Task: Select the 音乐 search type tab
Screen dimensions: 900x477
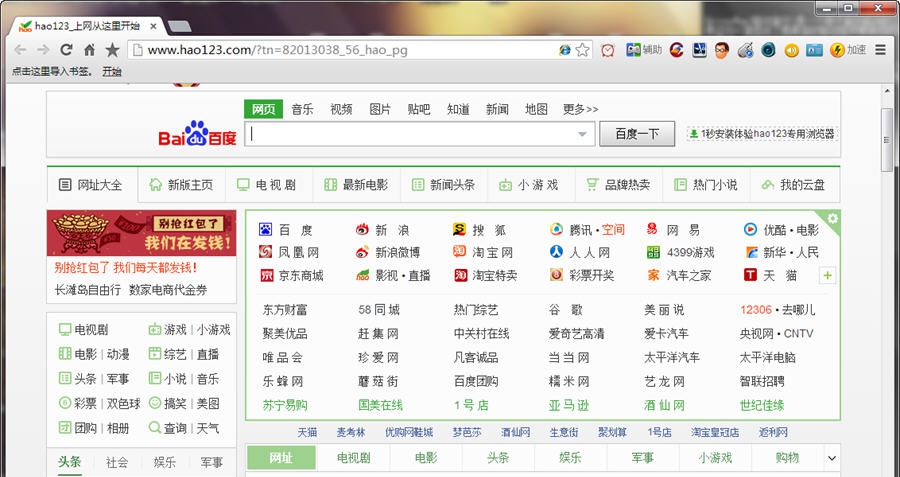Action: point(302,109)
